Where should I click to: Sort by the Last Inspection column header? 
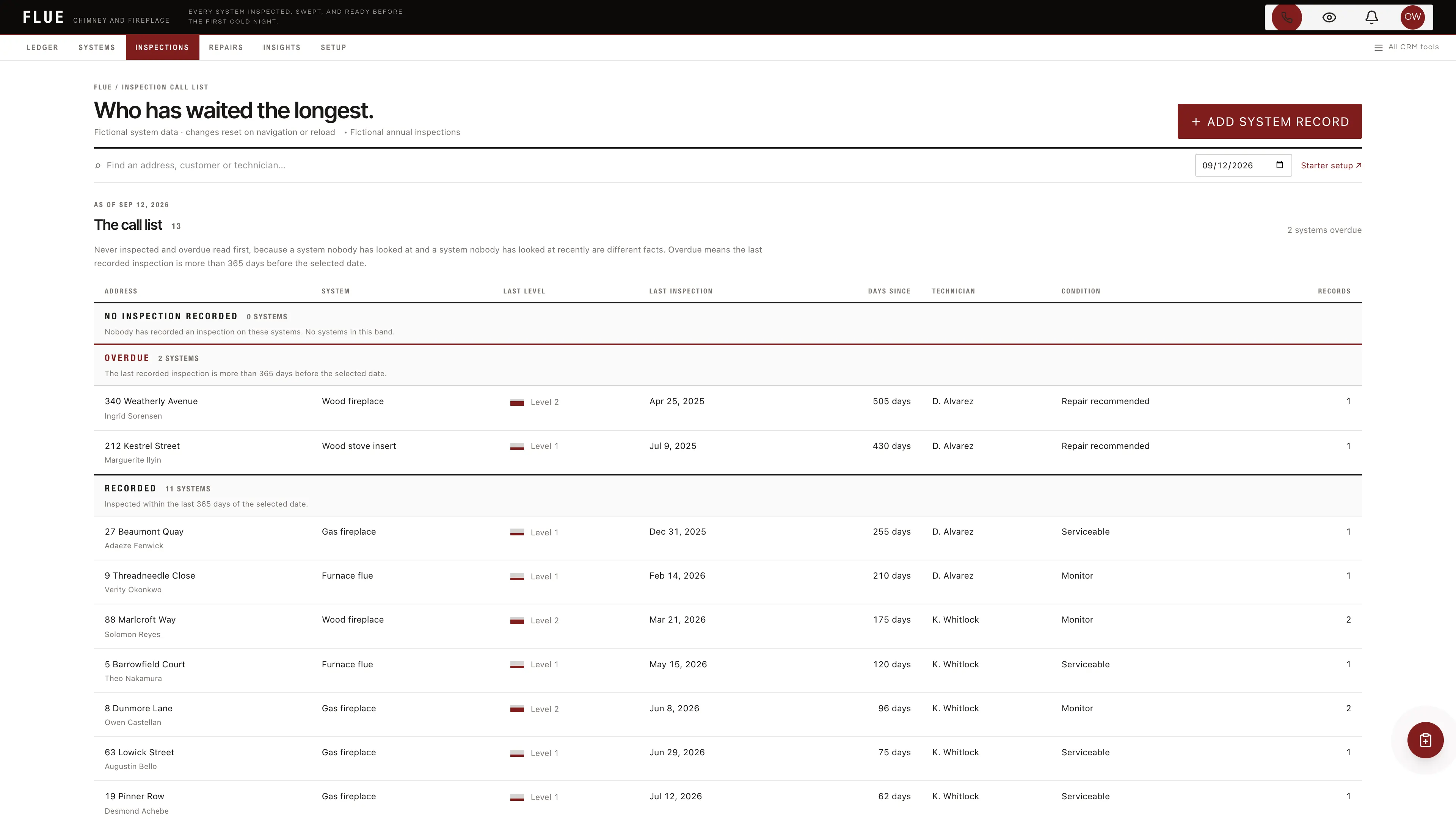(x=681, y=291)
